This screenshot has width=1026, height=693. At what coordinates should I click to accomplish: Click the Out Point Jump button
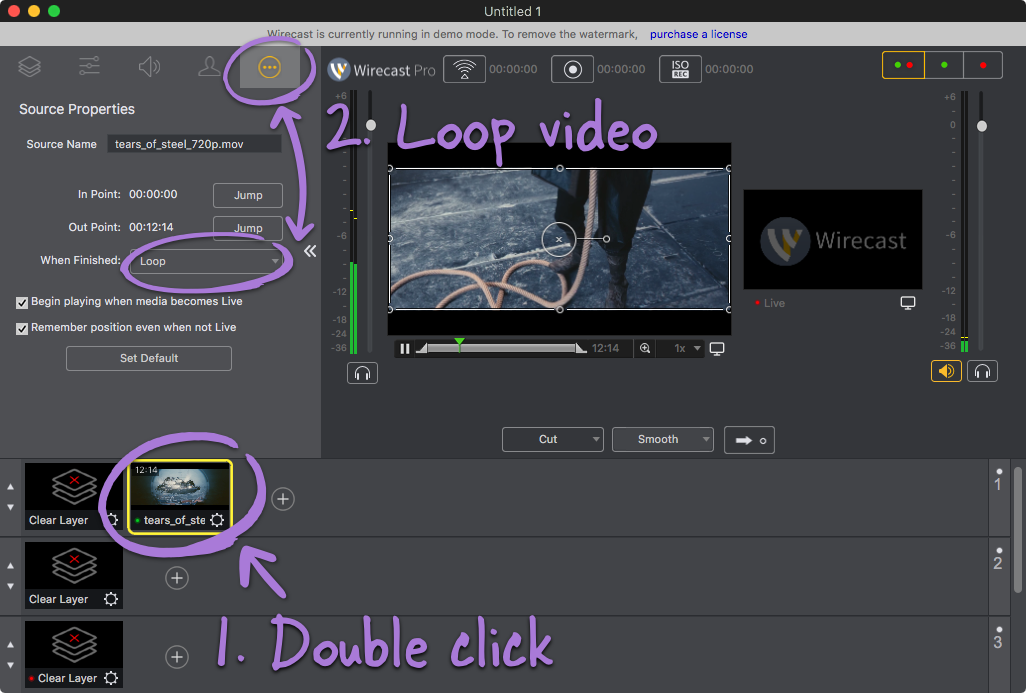click(248, 228)
